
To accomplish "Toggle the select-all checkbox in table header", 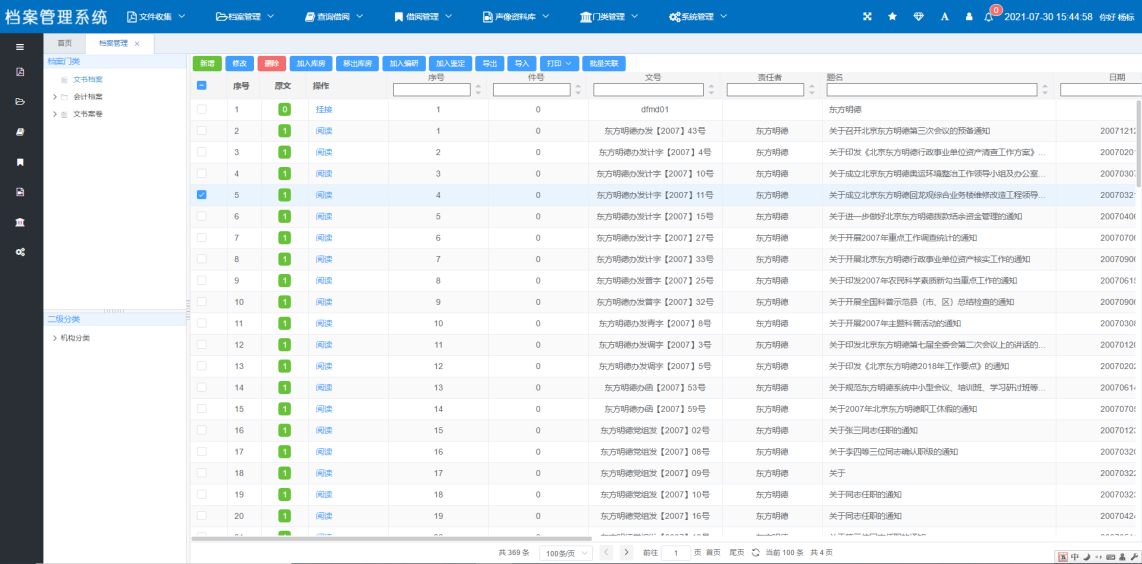I will 202,86.
